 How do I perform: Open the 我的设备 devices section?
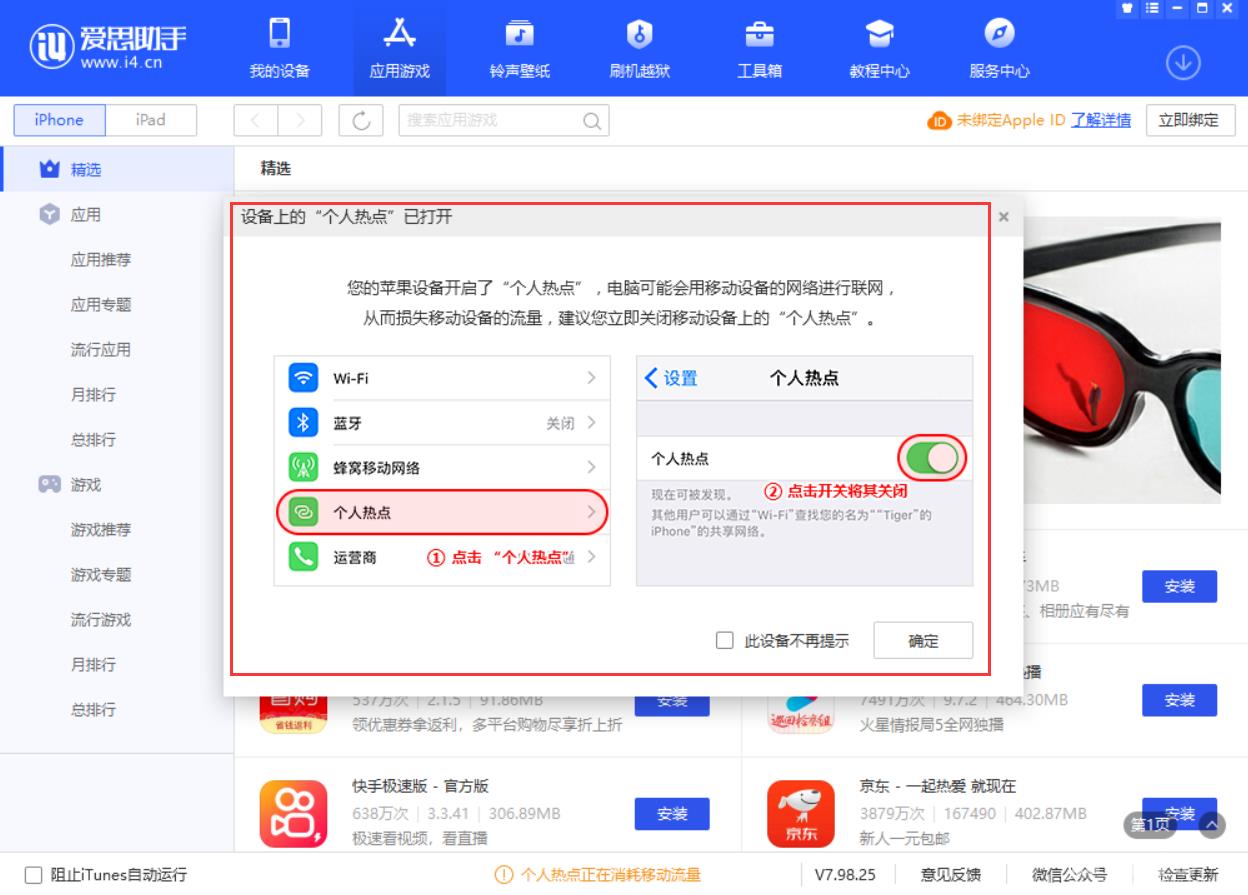[x=277, y=47]
